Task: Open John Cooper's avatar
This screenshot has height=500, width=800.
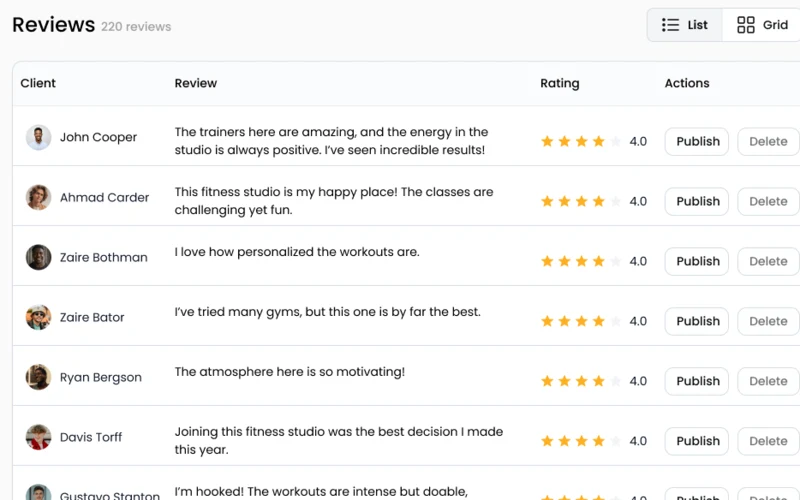Action: 38,137
